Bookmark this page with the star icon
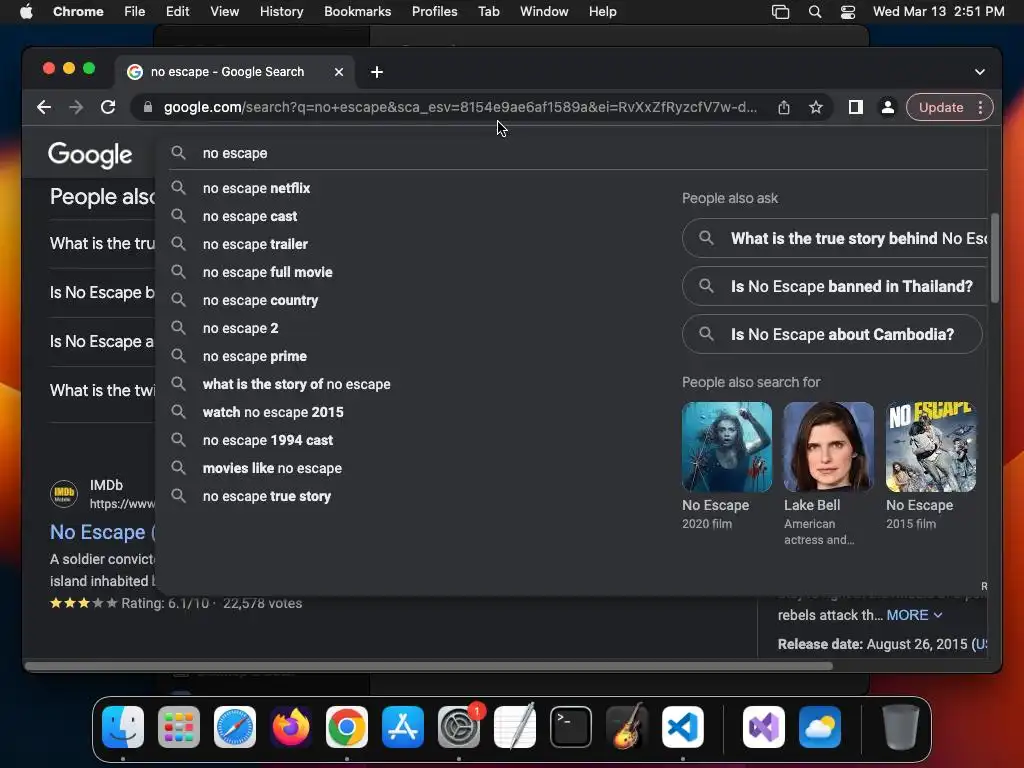1024x768 pixels. (816, 107)
